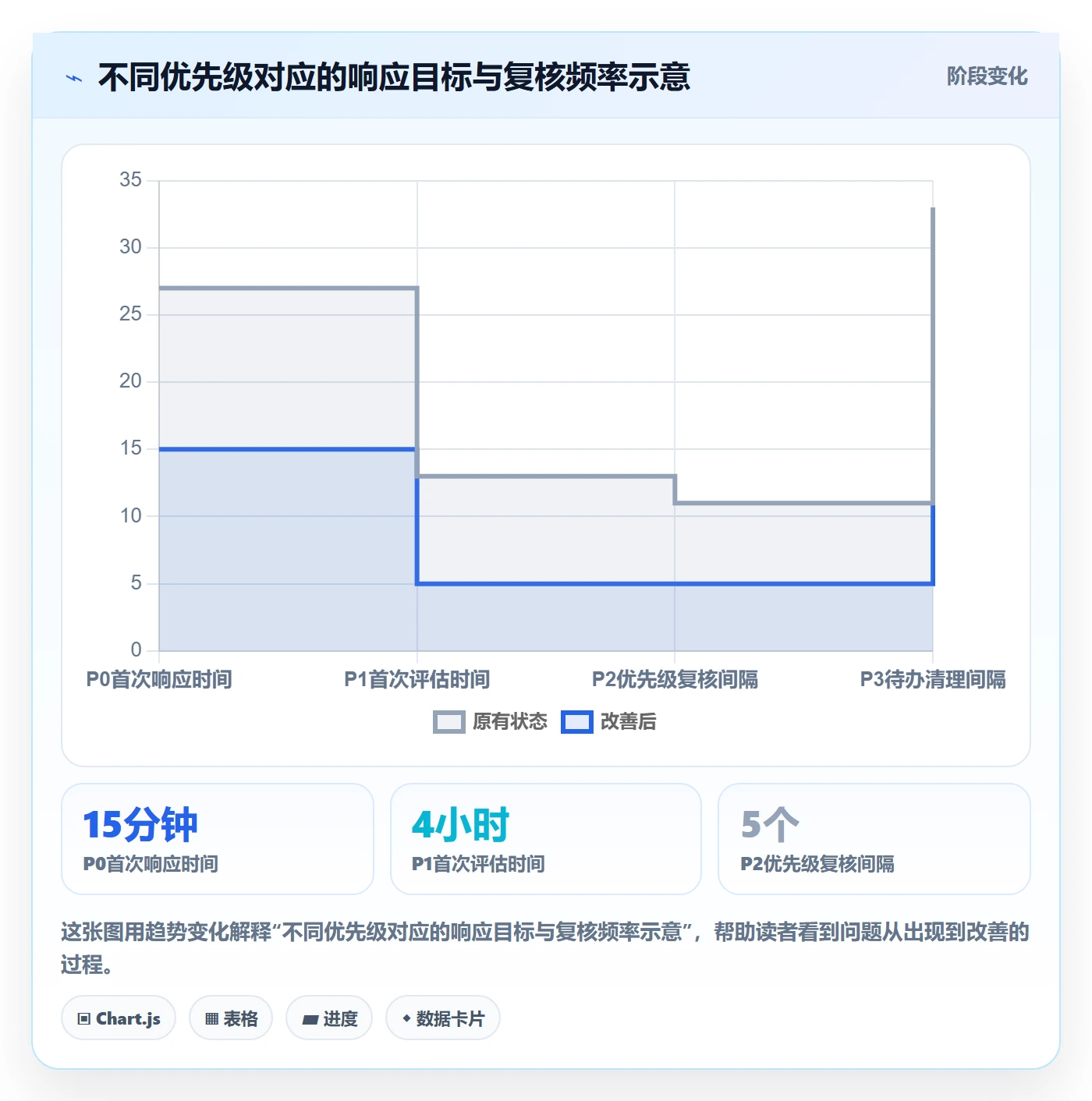Click the 35 y-axis tick label

pos(130,180)
